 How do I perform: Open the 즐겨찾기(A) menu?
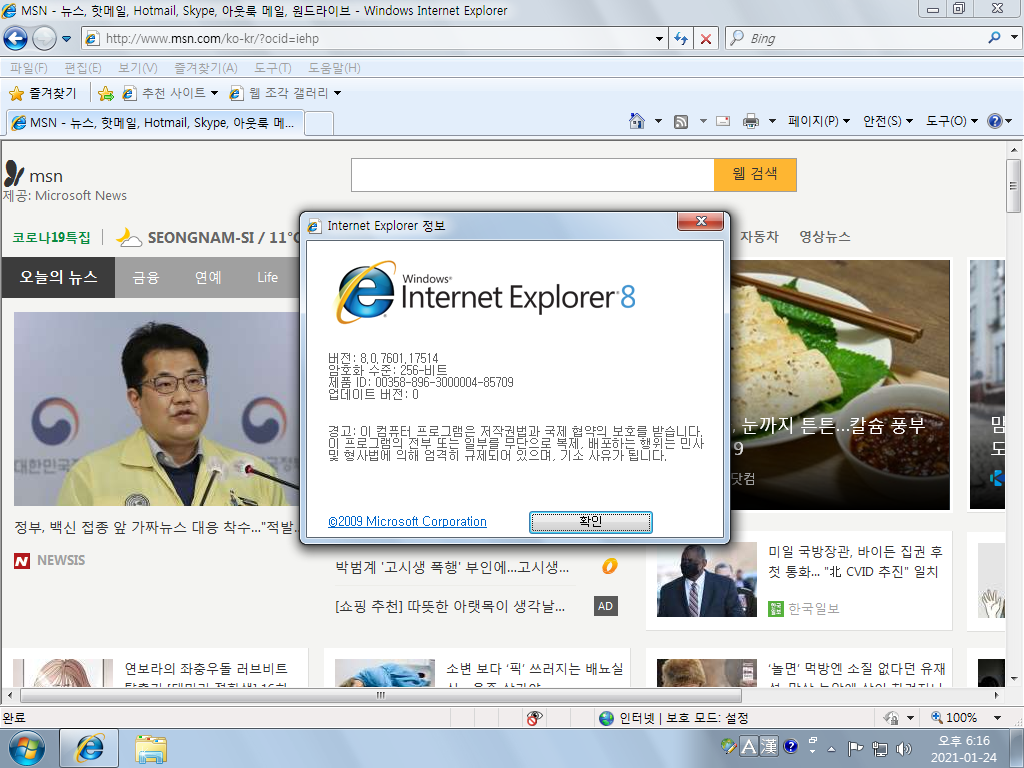pyautogui.click(x=206, y=68)
